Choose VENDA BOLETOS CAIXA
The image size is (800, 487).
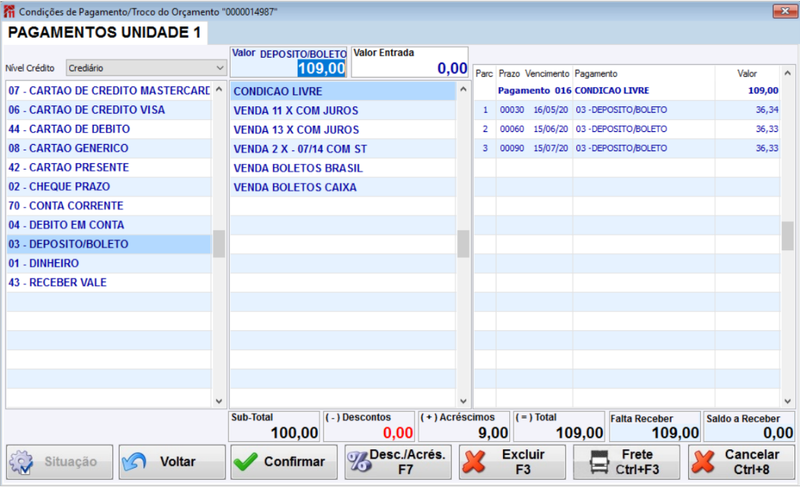343,188
